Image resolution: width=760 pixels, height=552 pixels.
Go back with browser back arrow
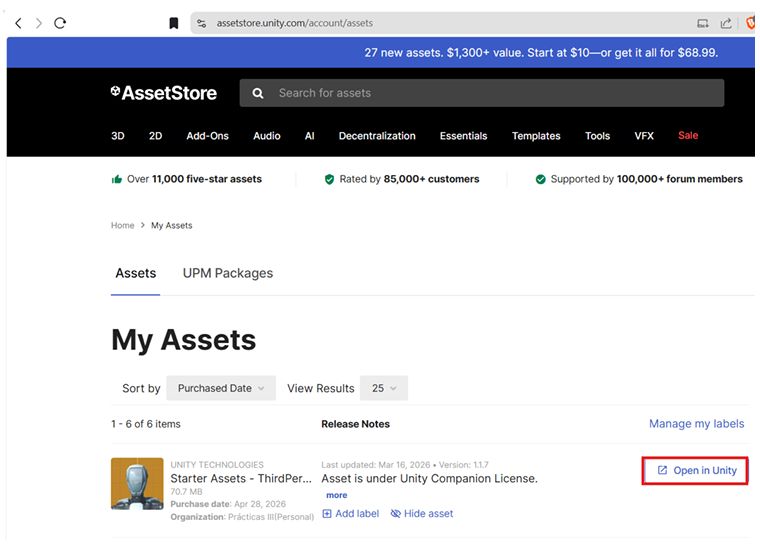(18, 23)
